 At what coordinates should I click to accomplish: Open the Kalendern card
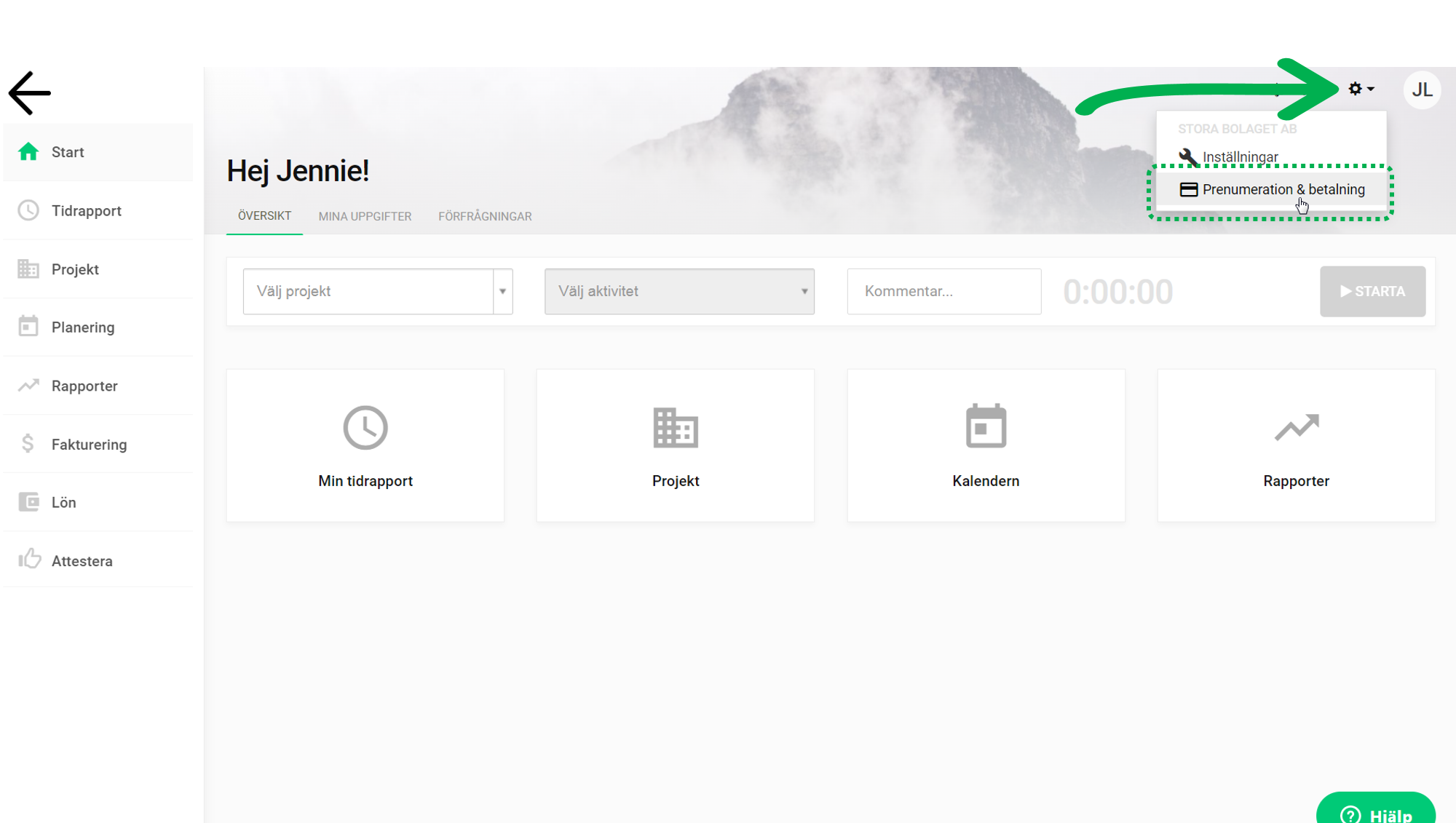(986, 445)
